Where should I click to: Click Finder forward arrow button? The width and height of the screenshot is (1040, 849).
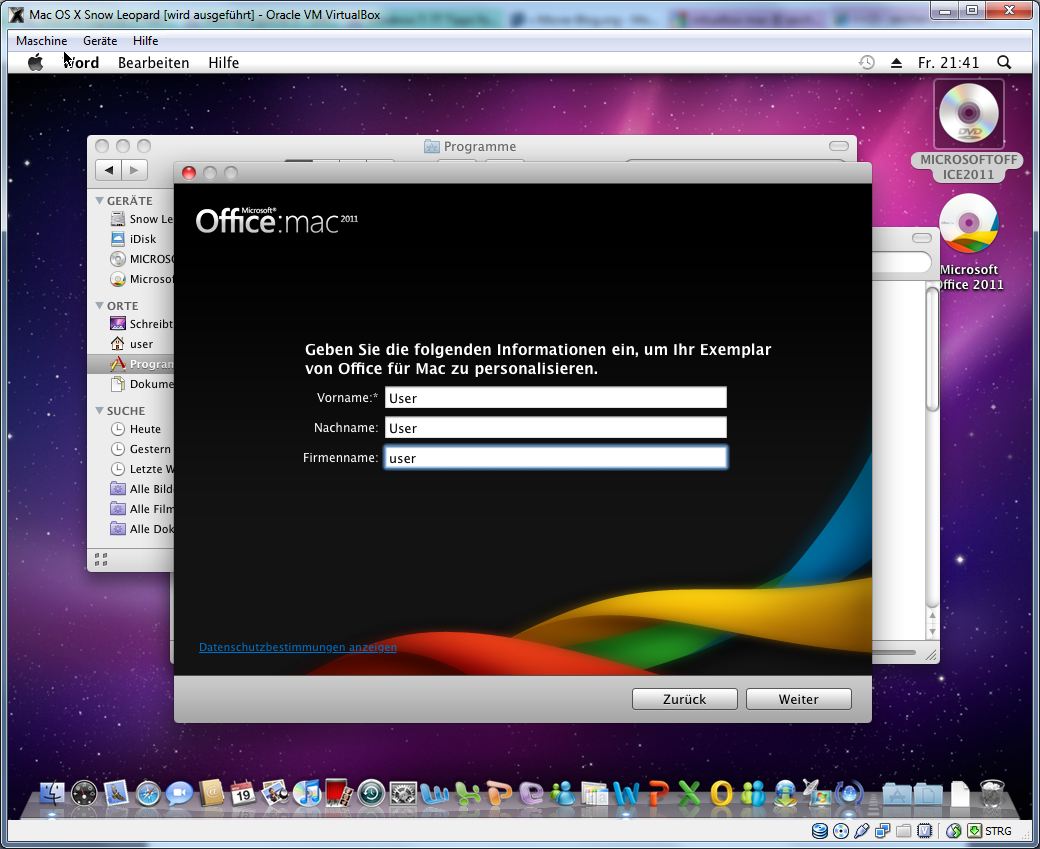pyautogui.click(x=134, y=170)
